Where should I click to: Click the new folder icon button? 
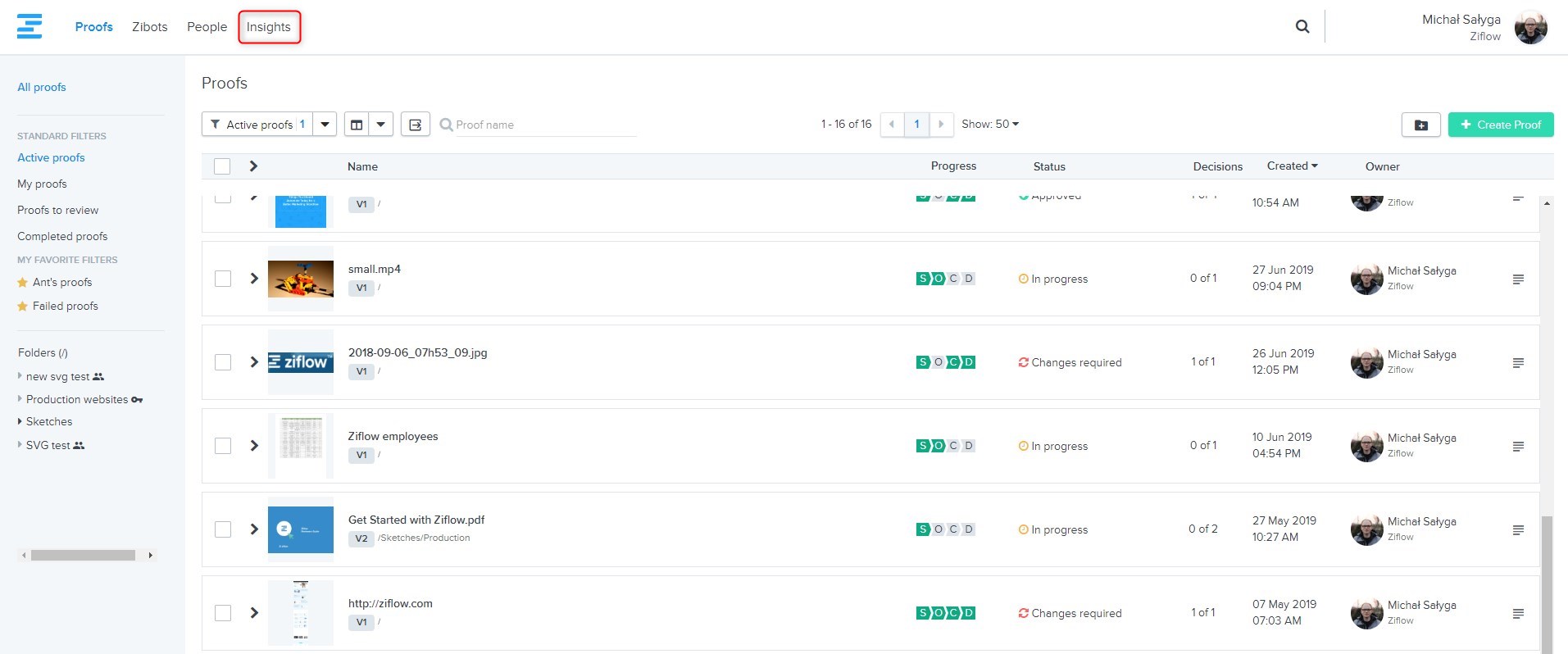[1420, 125]
